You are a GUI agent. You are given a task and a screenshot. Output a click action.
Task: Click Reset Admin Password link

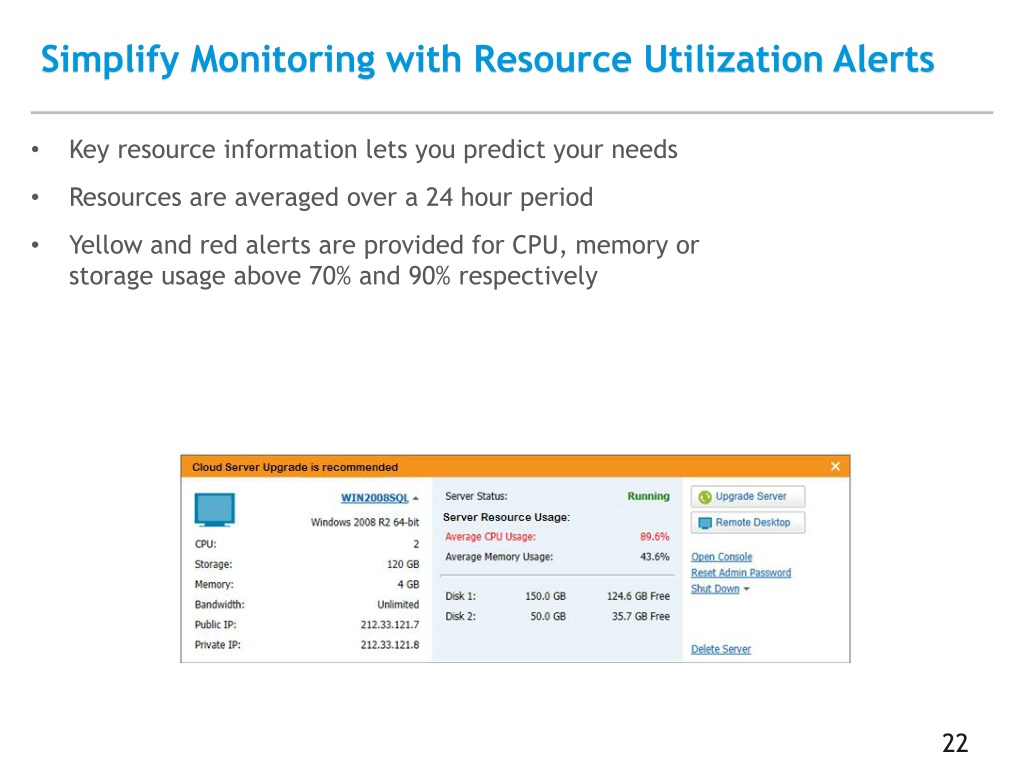click(x=740, y=573)
